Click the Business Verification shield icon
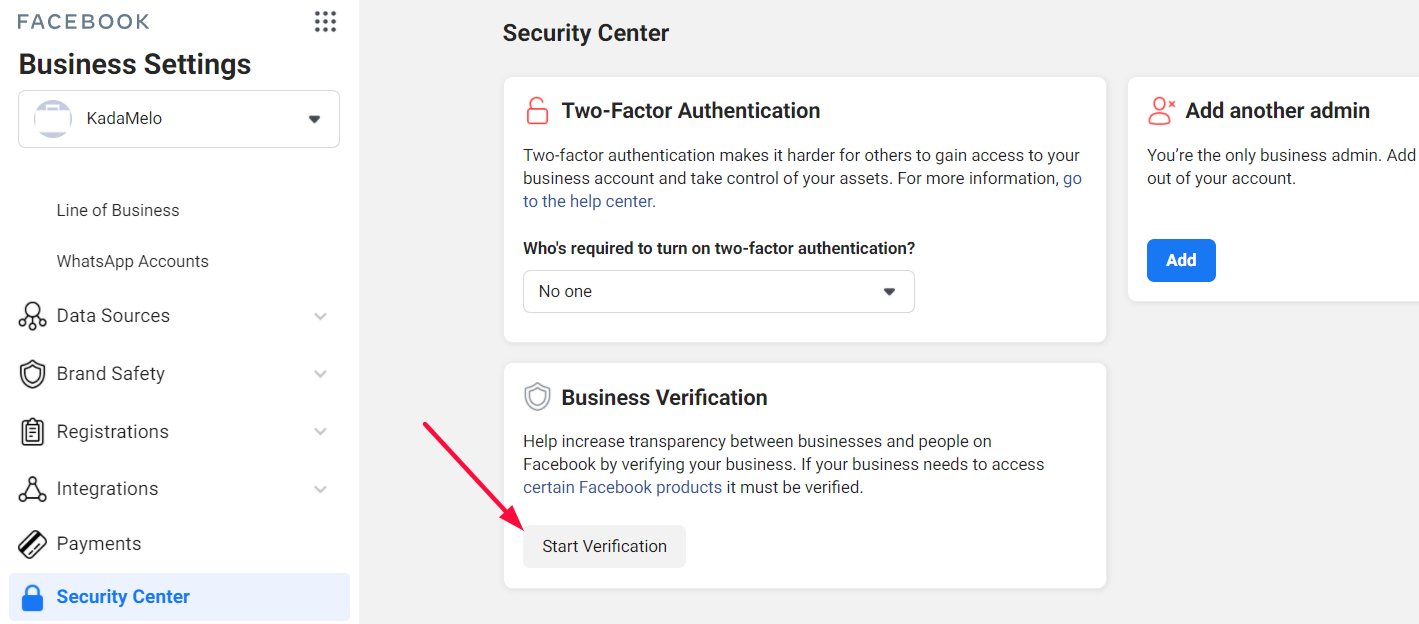Viewport: 1419px width, 624px height. coord(538,397)
